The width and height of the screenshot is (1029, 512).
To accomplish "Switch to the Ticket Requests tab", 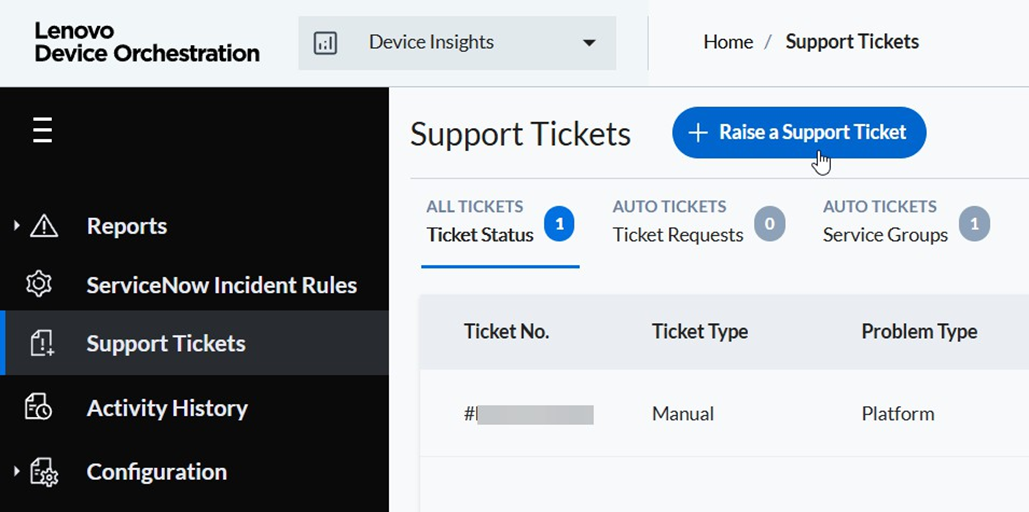I will (x=678, y=222).
